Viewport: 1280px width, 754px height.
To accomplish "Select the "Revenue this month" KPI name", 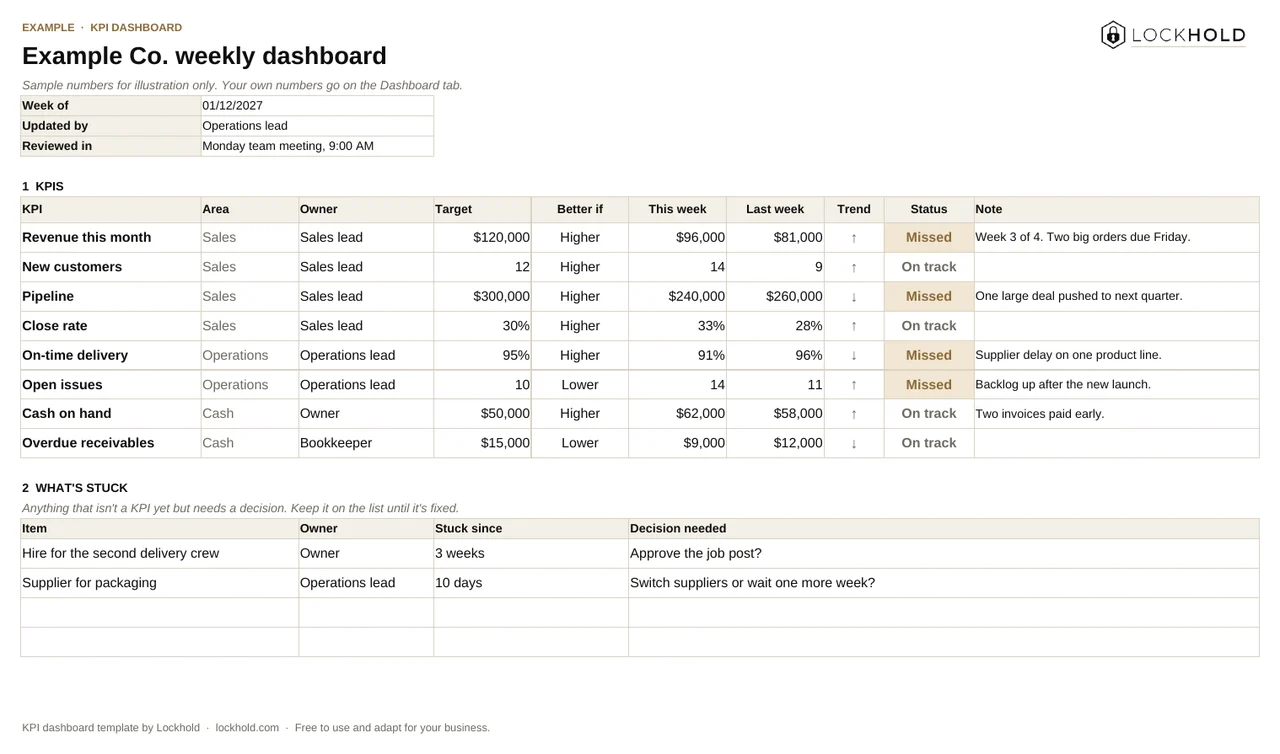I will 87,238.
